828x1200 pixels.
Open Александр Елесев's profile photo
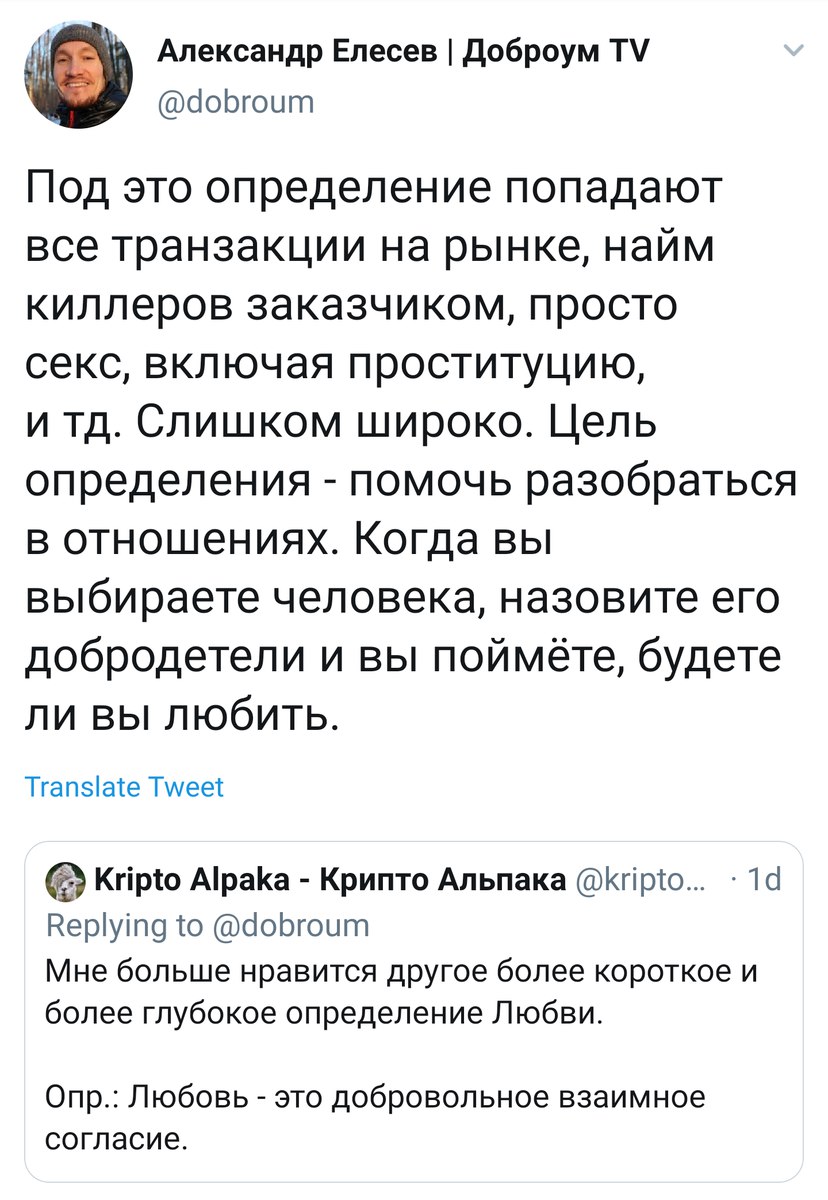[78, 74]
